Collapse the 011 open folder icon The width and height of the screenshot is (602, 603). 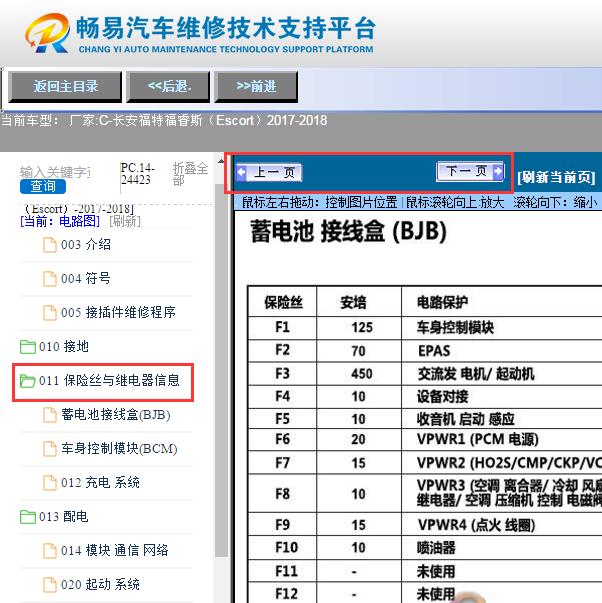point(28,381)
